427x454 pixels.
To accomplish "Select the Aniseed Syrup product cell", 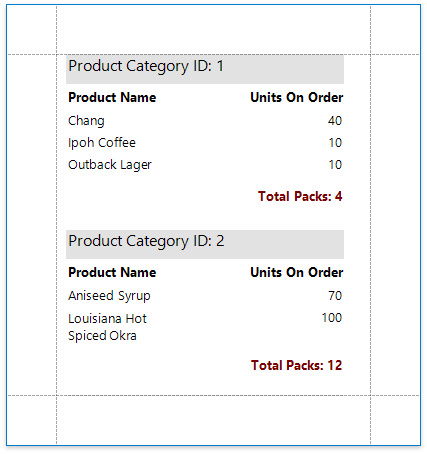I will pos(109,296).
